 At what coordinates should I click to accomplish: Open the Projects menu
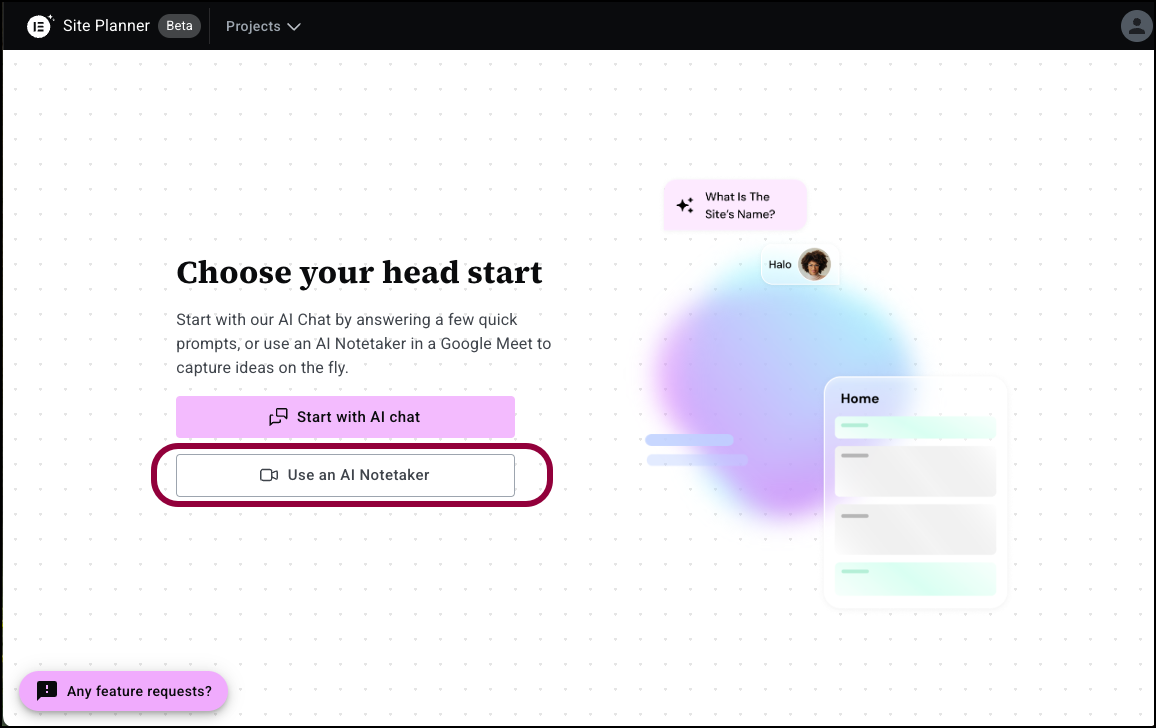pyautogui.click(x=262, y=27)
